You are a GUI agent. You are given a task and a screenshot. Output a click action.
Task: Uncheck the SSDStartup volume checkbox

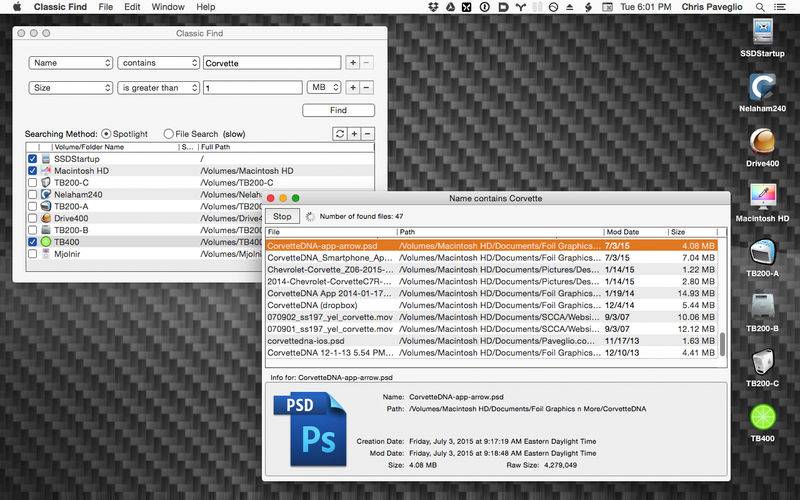click(33, 159)
